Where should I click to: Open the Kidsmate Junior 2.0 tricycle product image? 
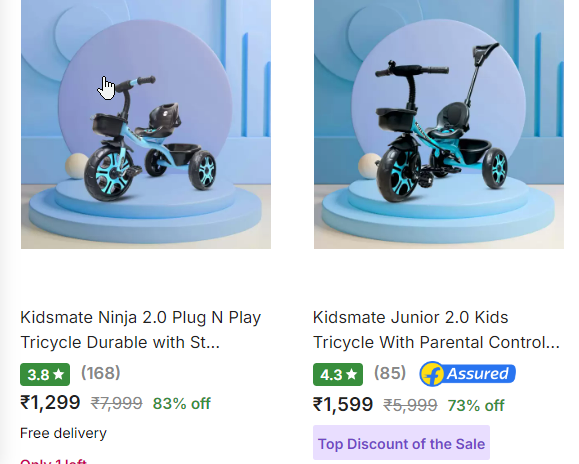tap(439, 124)
